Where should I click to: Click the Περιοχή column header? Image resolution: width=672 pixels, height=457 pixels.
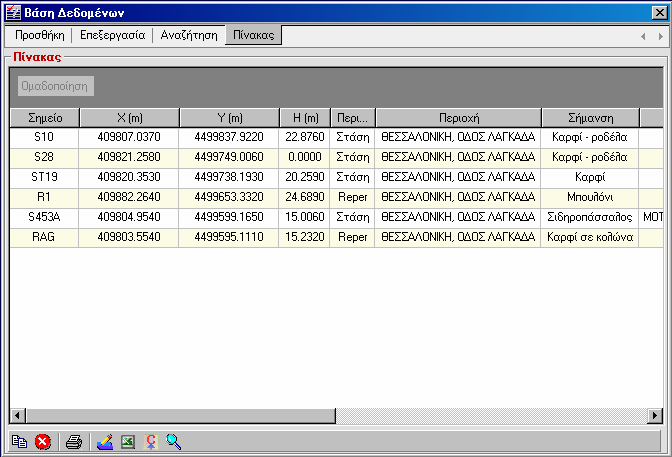[459, 118]
